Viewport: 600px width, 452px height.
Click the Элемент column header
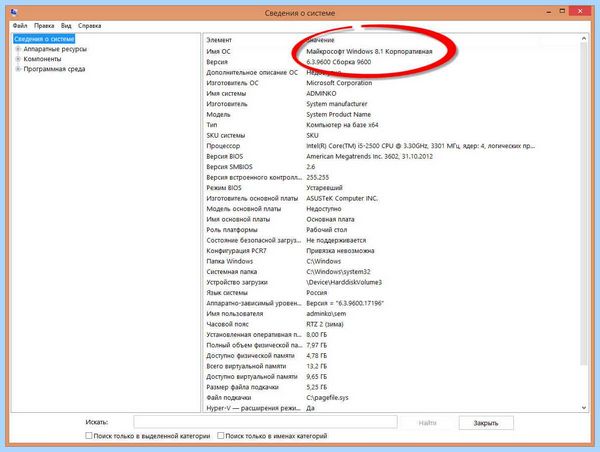click(219, 40)
